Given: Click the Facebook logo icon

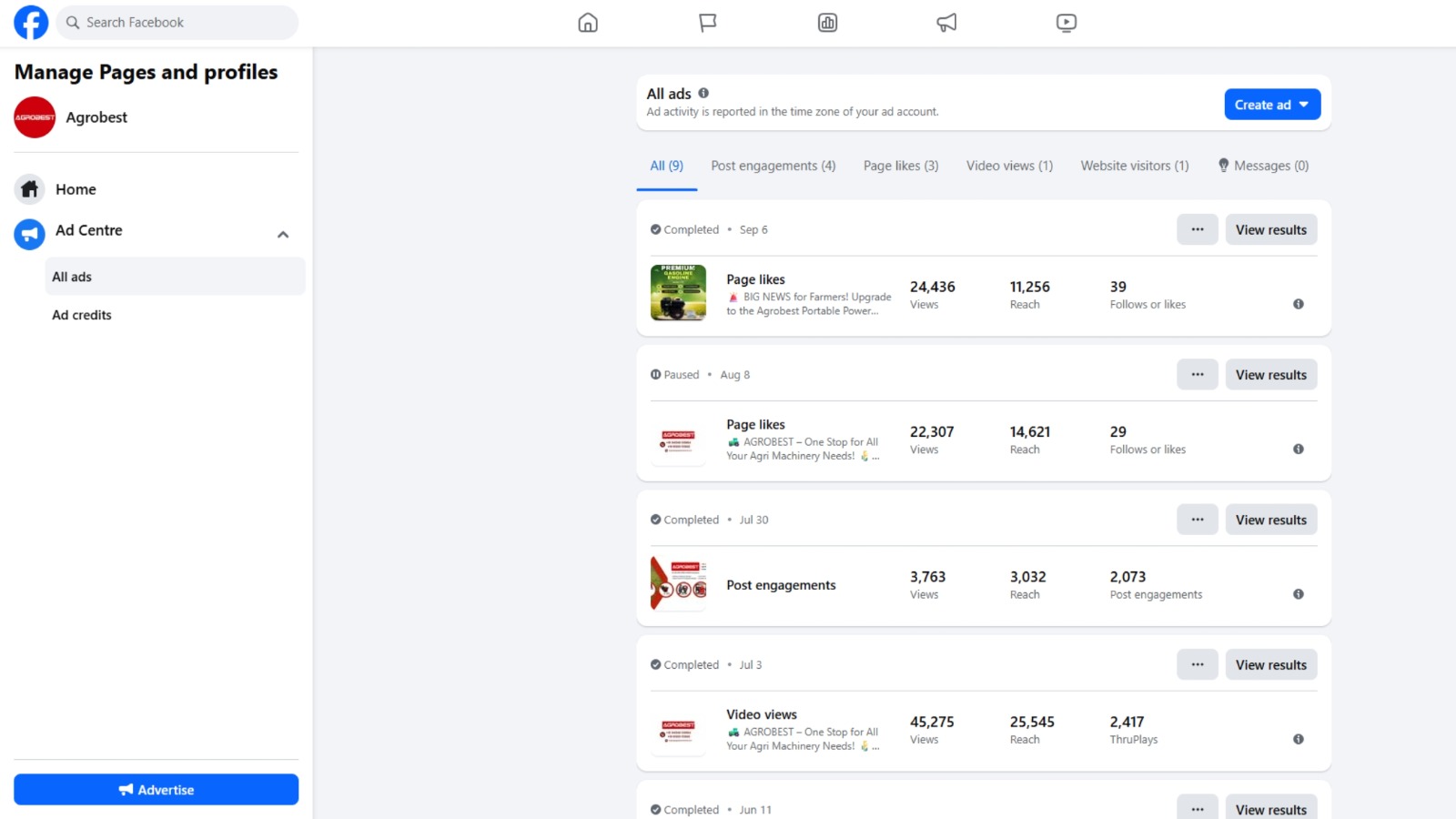Looking at the screenshot, I should [x=31, y=23].
